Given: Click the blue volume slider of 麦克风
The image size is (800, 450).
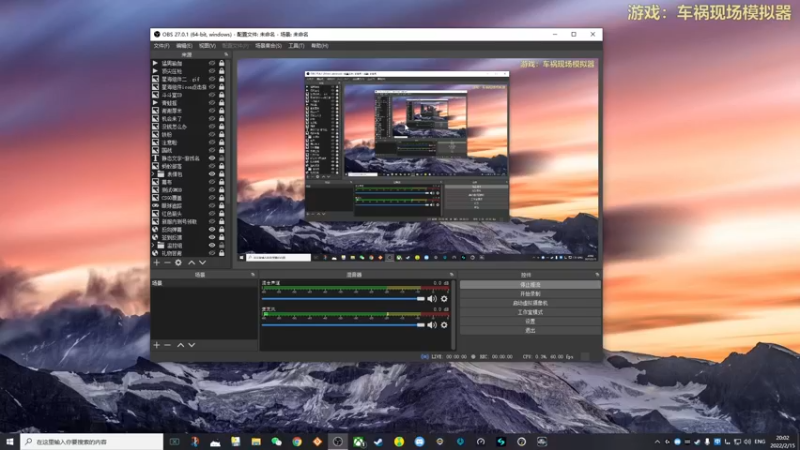Looking at the screenshot, I should pyautogui.click(x=343, y=325).
